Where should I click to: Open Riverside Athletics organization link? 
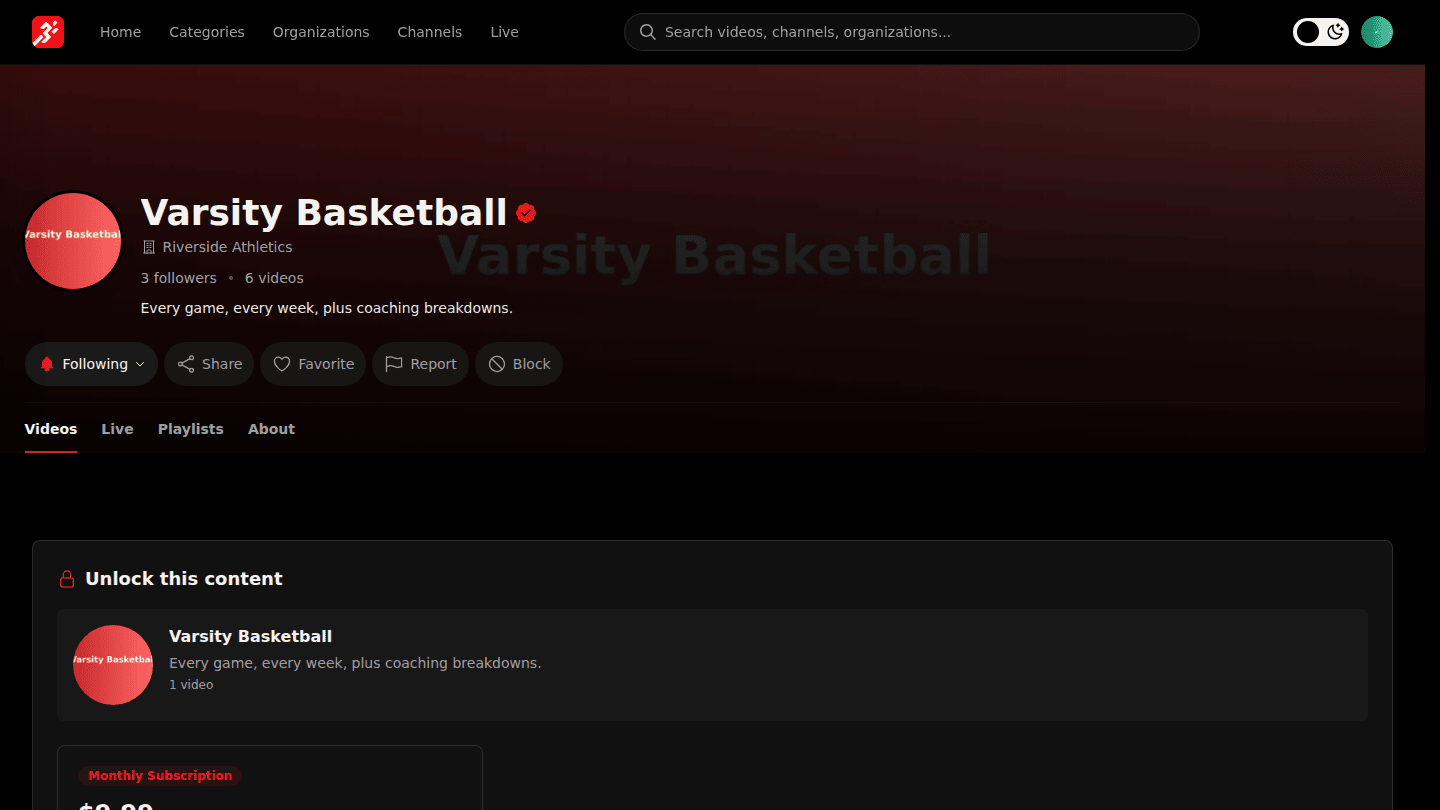227,247
